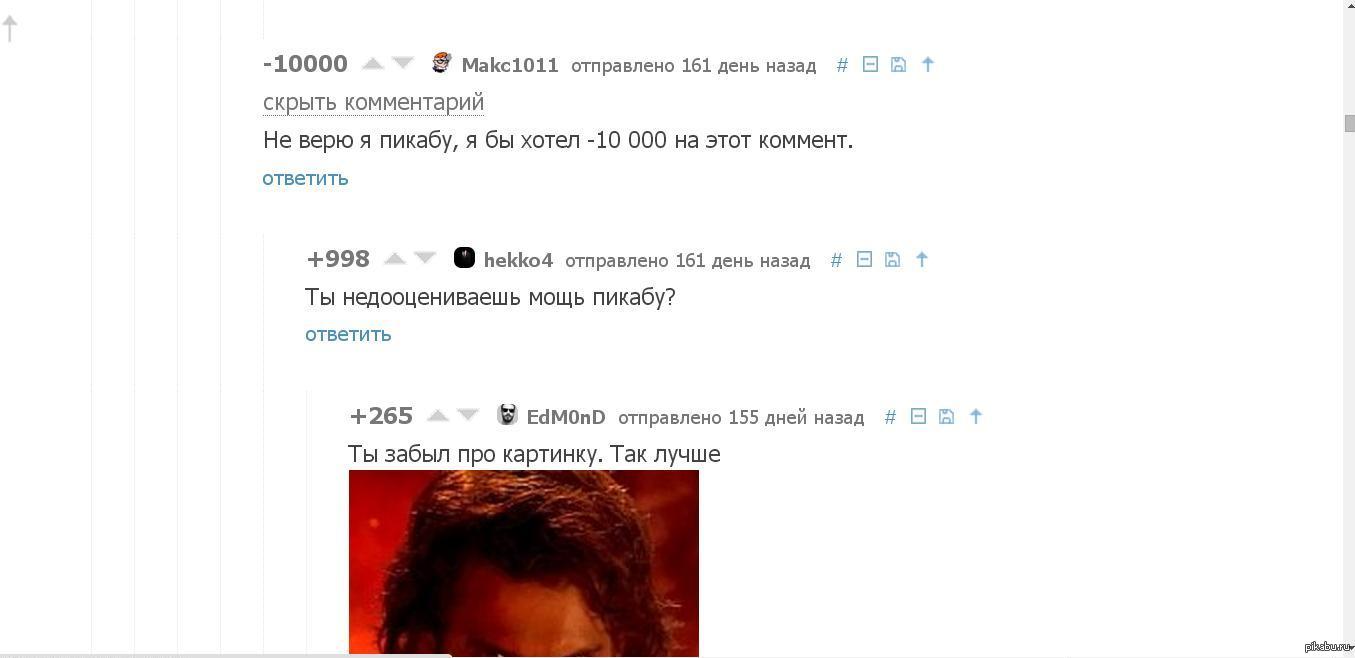
Task: Reply to the Makc1011 comment via ответить
Action: tap(305, 178)
